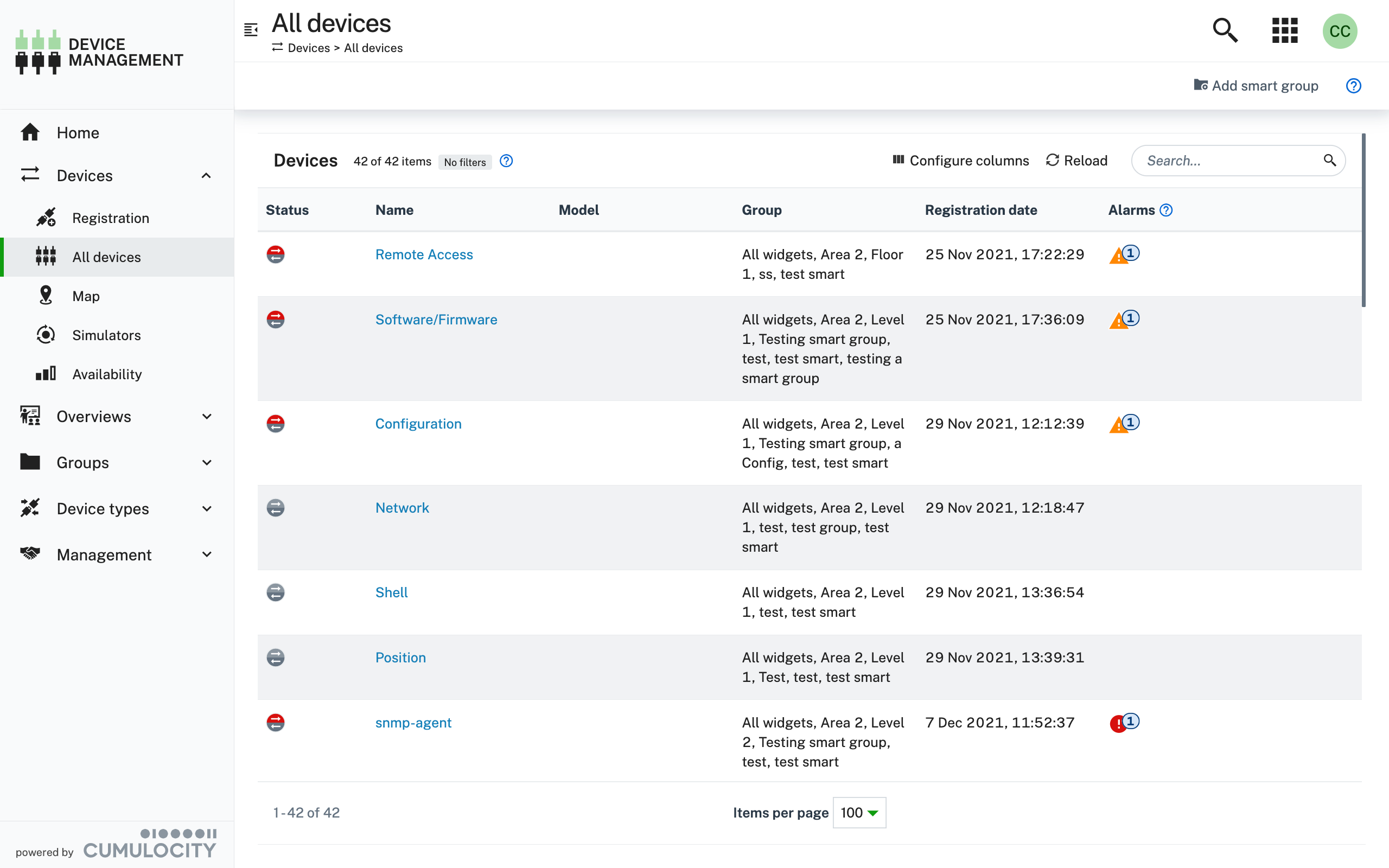
Task: Open the Configuration device link
Action: click(x=418, y=424)
